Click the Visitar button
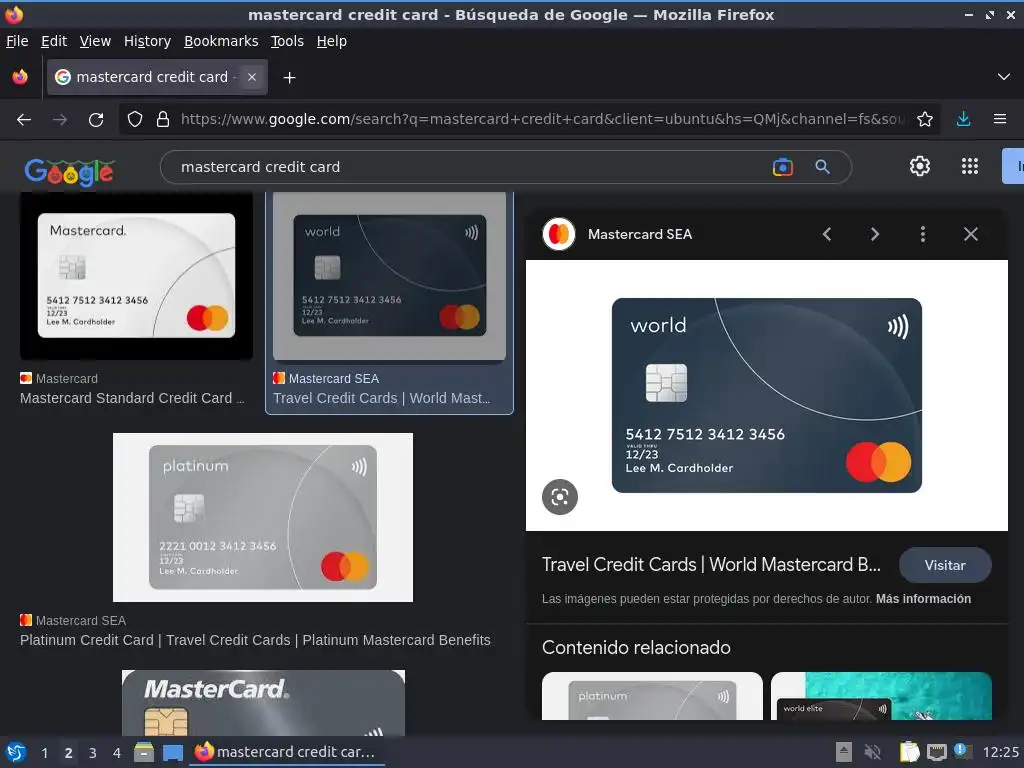The image size is (1024, 768). (945, 566)
